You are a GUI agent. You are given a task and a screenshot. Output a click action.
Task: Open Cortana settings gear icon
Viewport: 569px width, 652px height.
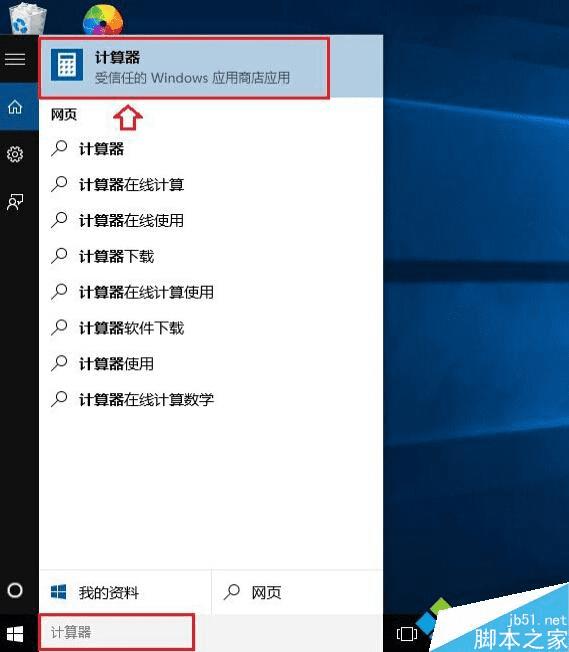[15, 154]
